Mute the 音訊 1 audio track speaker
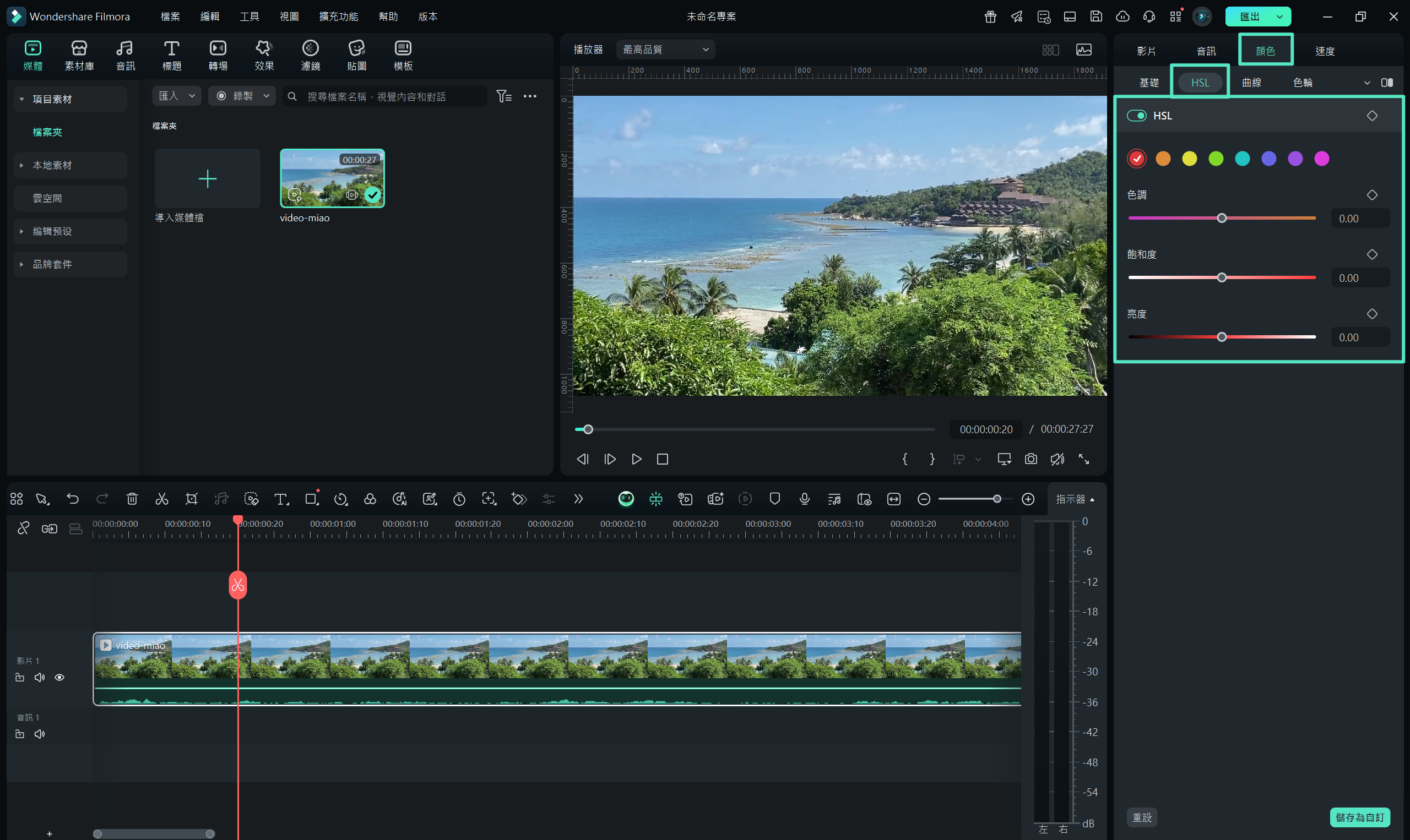 [x=40, y=734]
